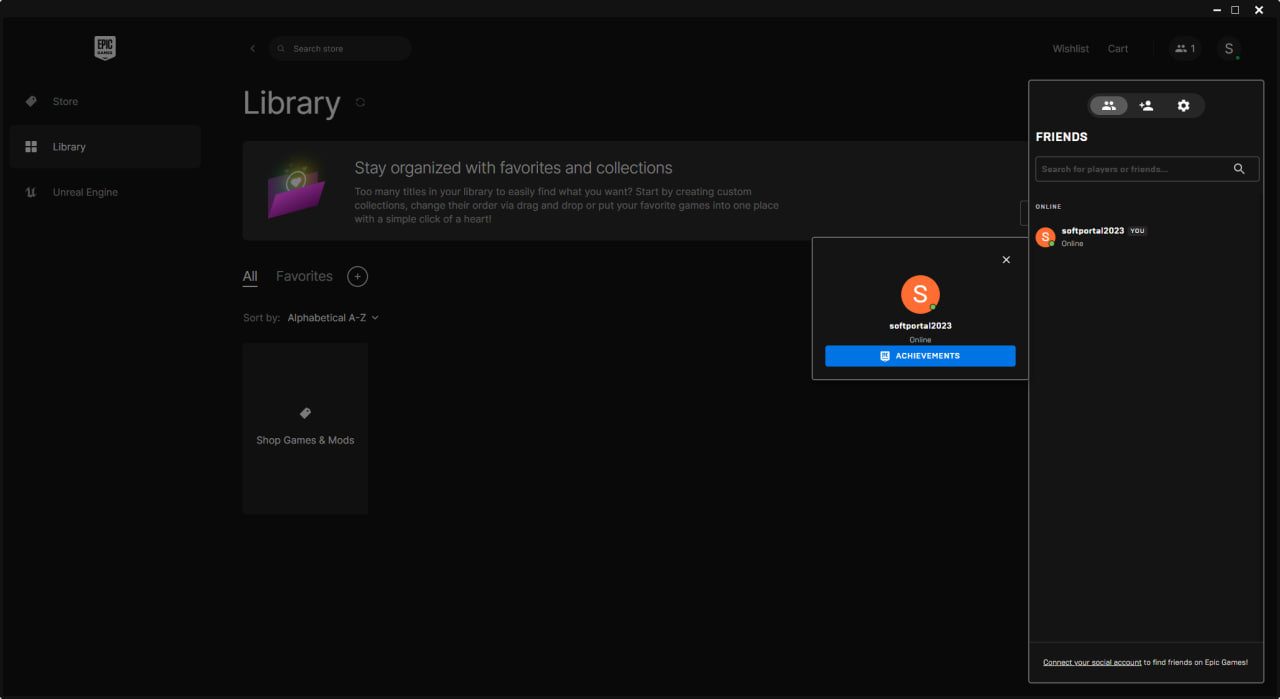Viewport: 1280px width, 699px height.
Task: Open the add friend tab icon
Action: (1146, 105)
